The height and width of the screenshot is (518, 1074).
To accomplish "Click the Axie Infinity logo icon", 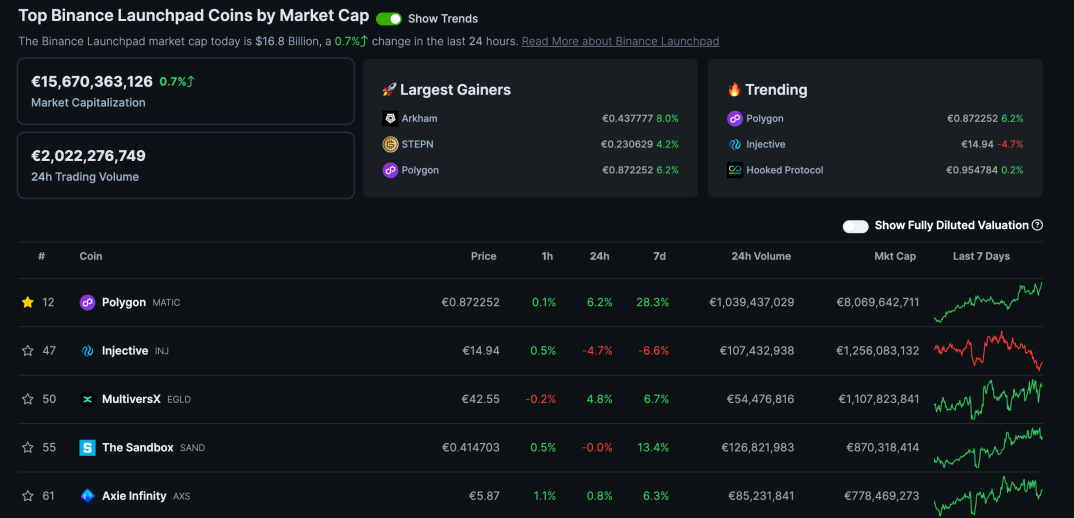I will [x=87, y=495].
